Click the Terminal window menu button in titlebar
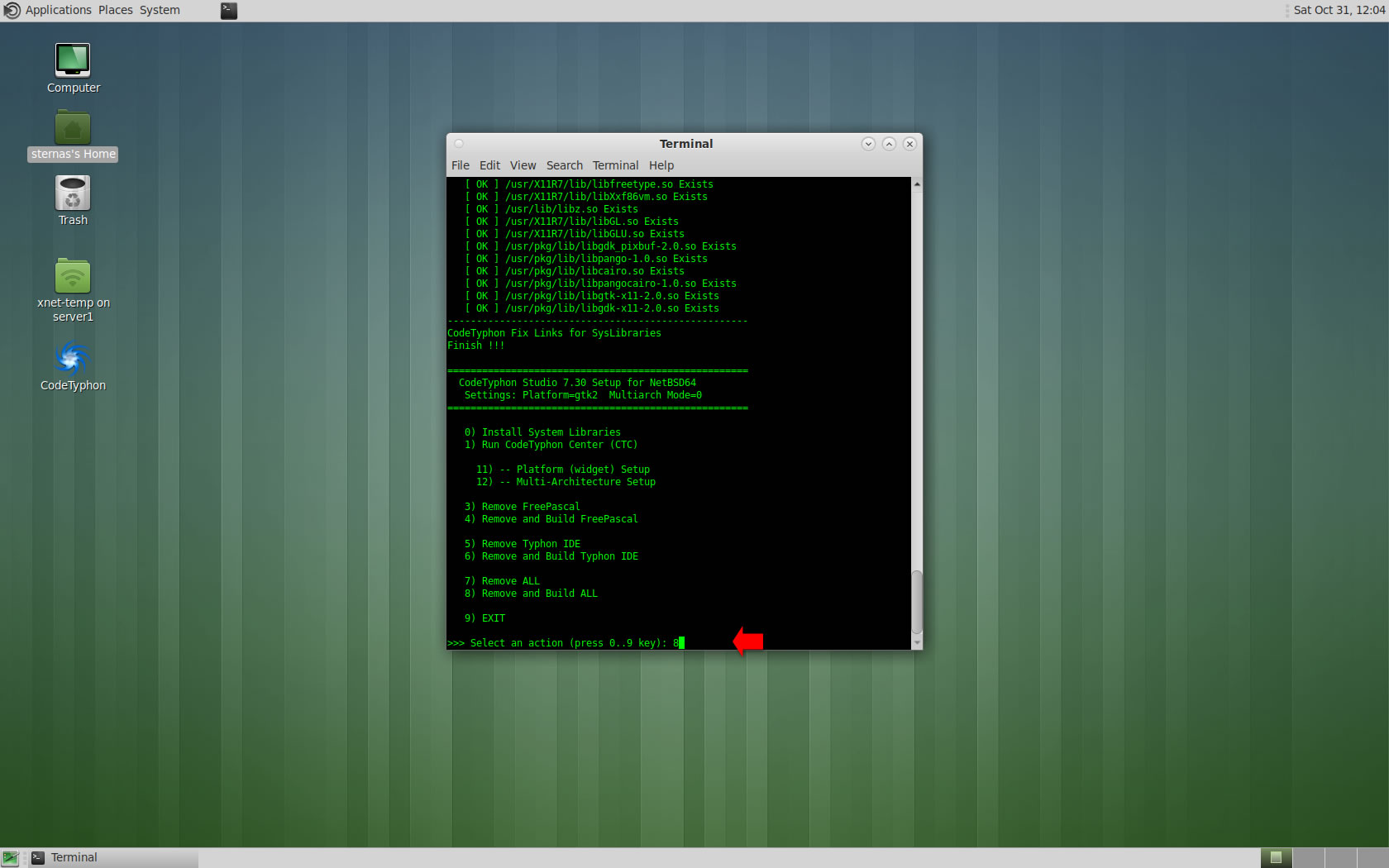Image resolution: width=1389 pixels, height=868 pixels. point(459,144)
